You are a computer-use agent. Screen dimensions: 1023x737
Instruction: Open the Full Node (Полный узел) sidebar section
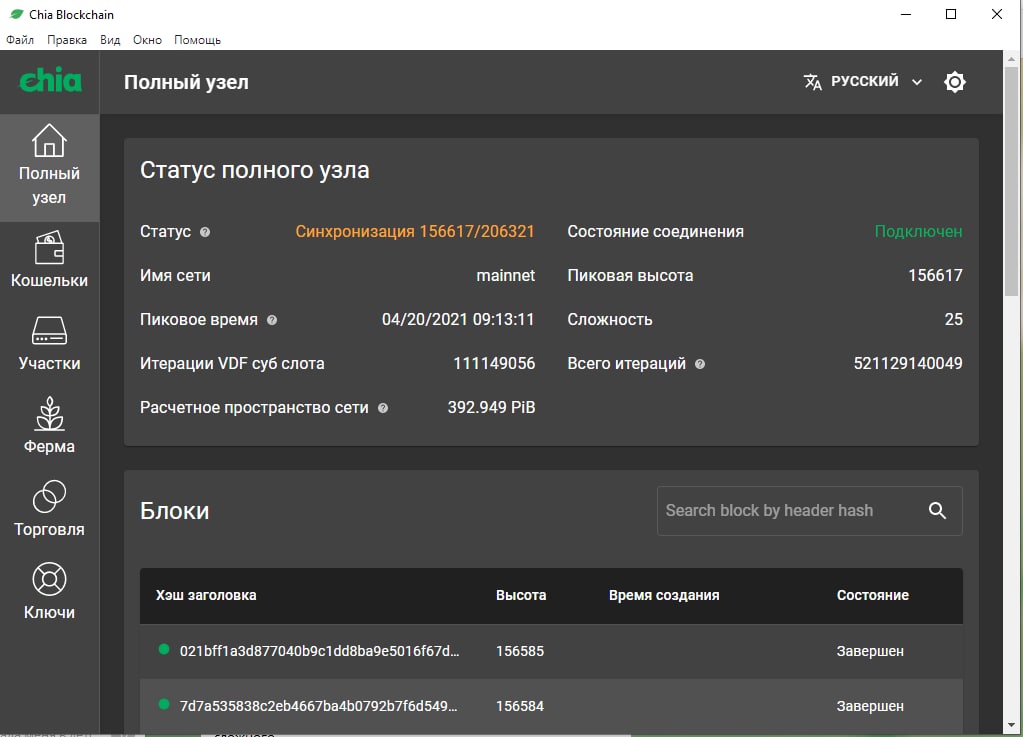[x=50, y=168]
